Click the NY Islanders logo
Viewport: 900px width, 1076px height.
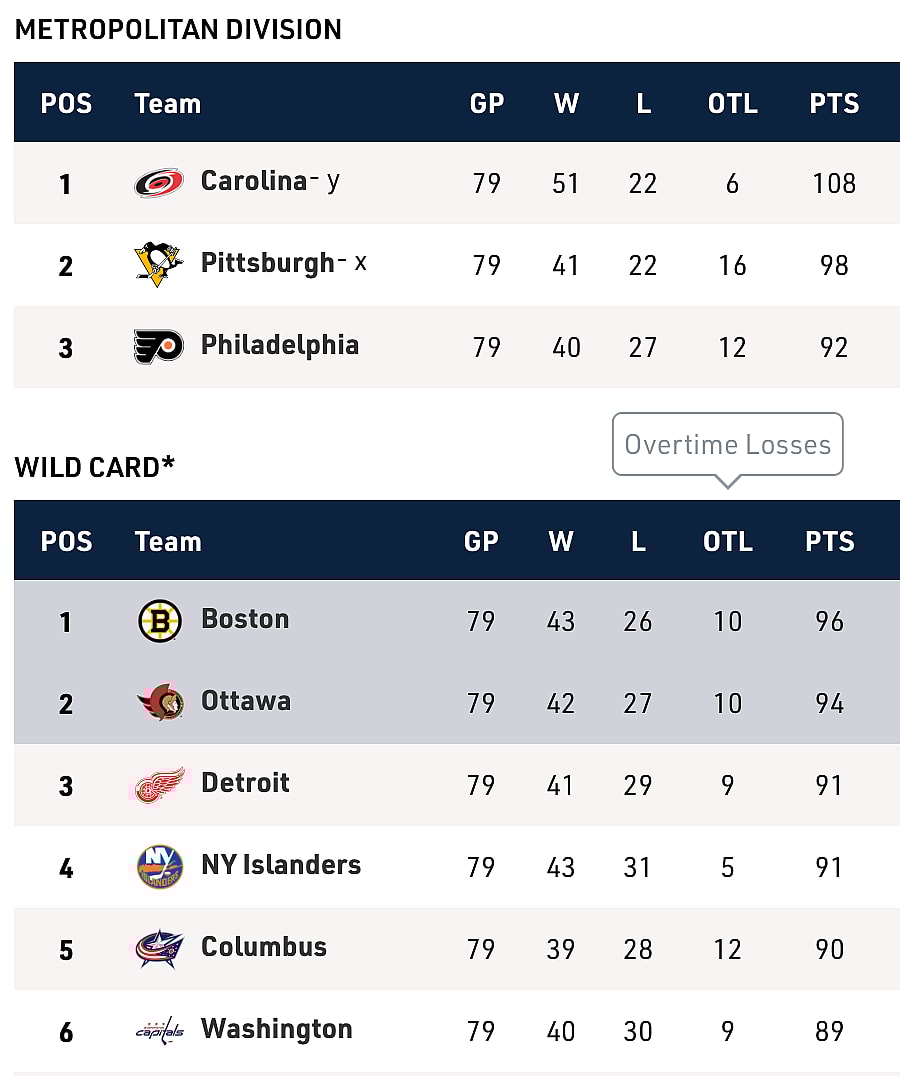[159, 867]
